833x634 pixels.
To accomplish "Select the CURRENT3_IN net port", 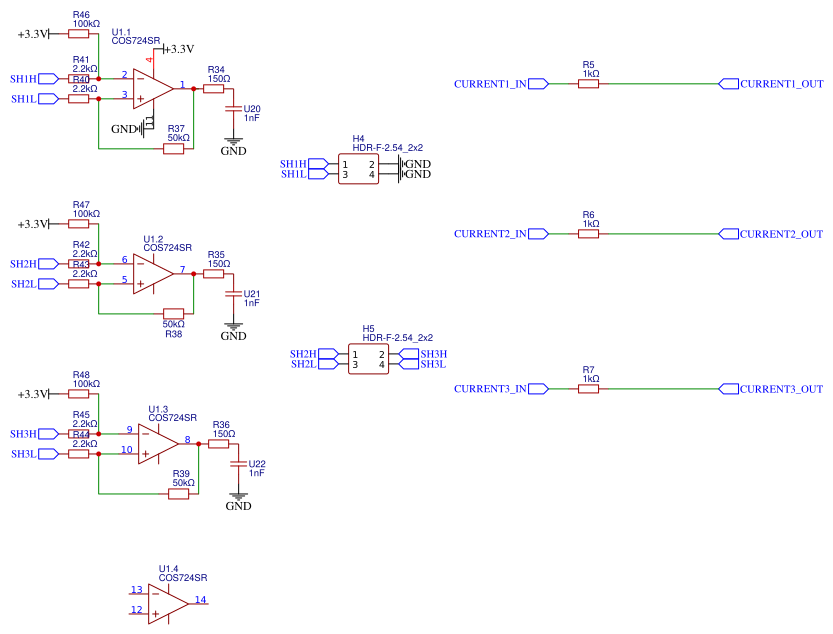I will coord(538,389).
